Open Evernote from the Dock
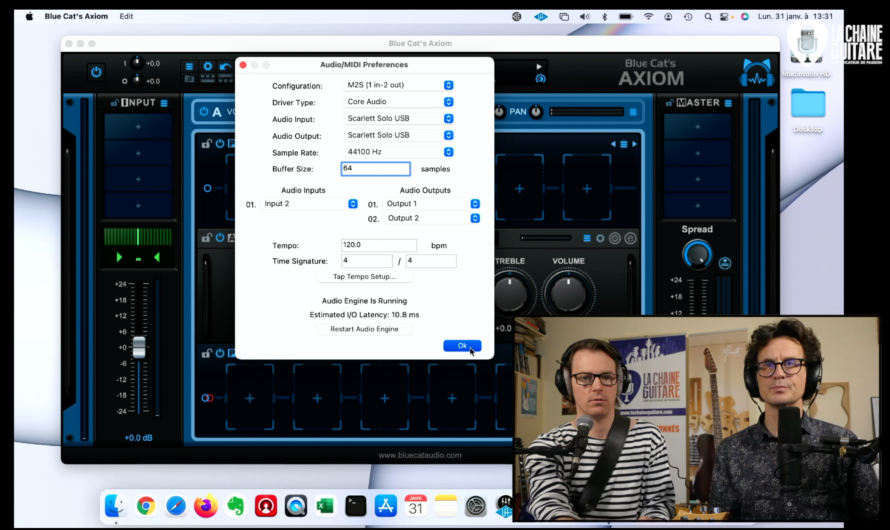 (236, 506)
